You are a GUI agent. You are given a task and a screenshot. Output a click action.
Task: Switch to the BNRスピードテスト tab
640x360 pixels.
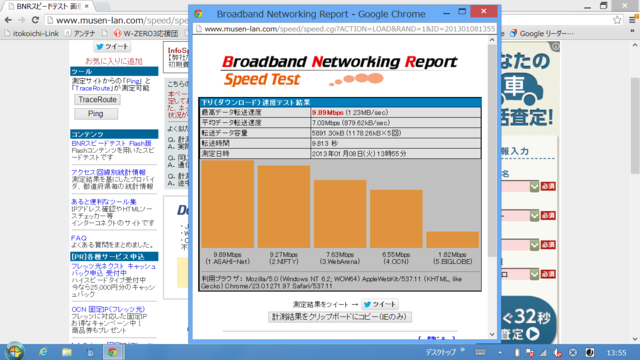(x=48, y=7)
